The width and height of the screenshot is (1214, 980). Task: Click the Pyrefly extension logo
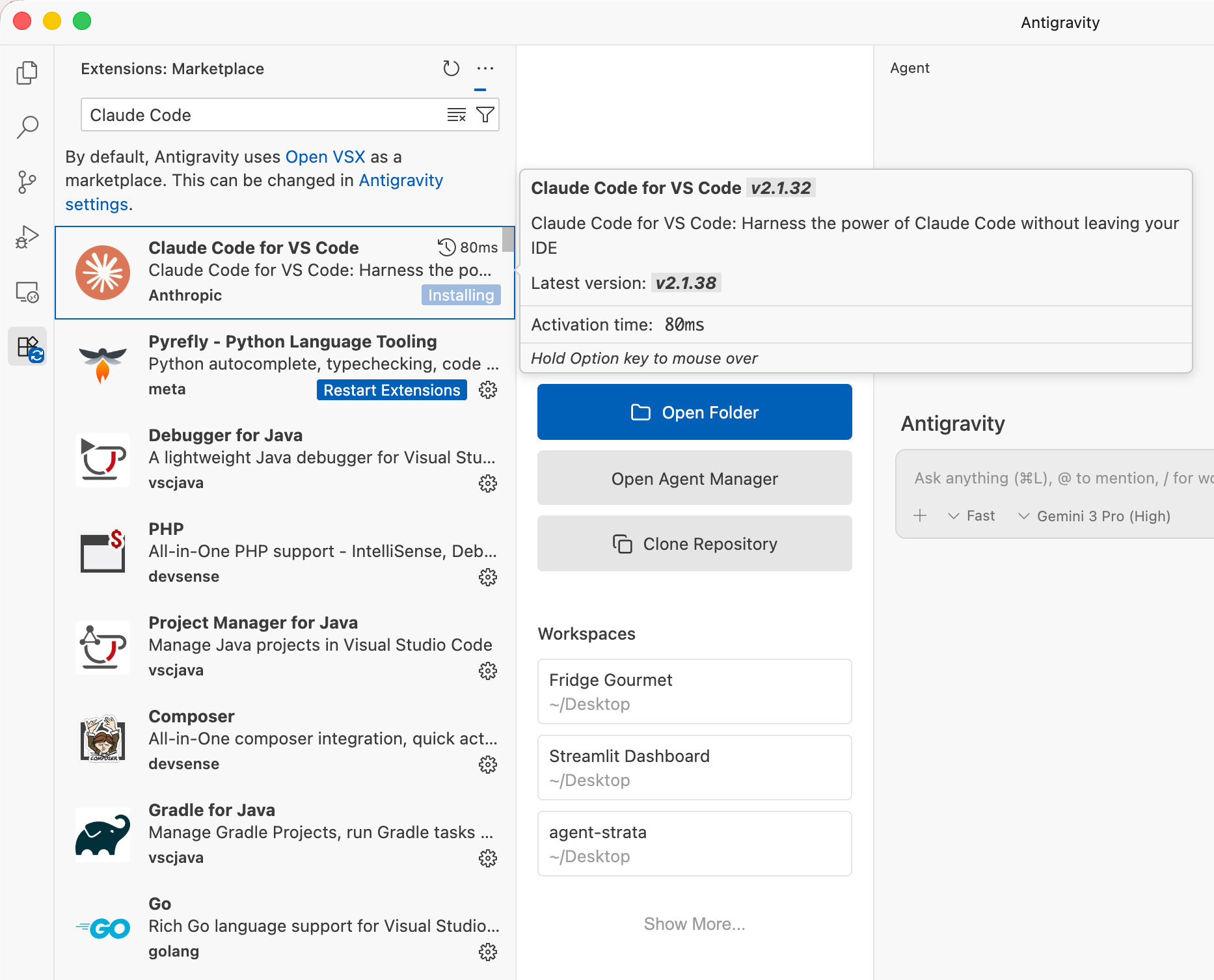[x=103, y=365]
